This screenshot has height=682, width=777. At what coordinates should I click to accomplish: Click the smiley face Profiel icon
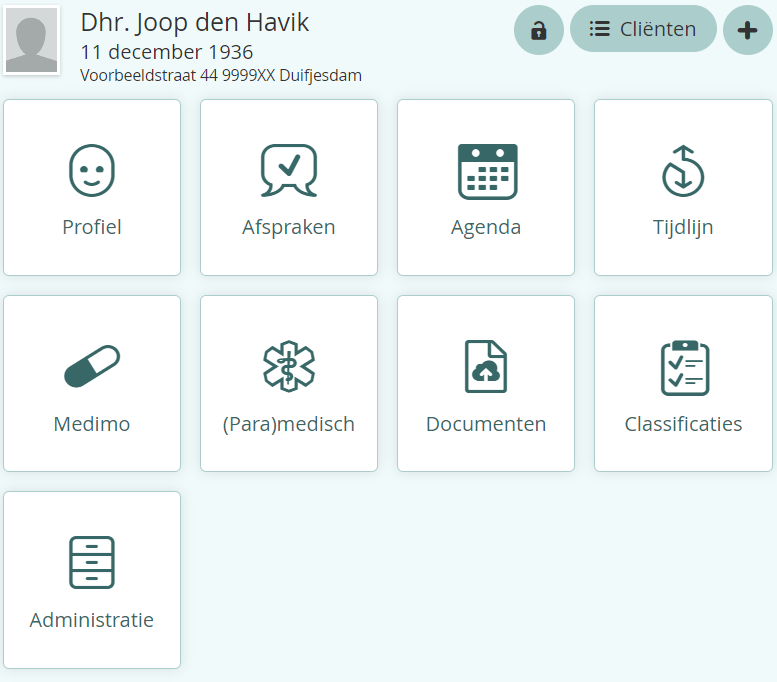pyautogui.click(x=92, y=170)
